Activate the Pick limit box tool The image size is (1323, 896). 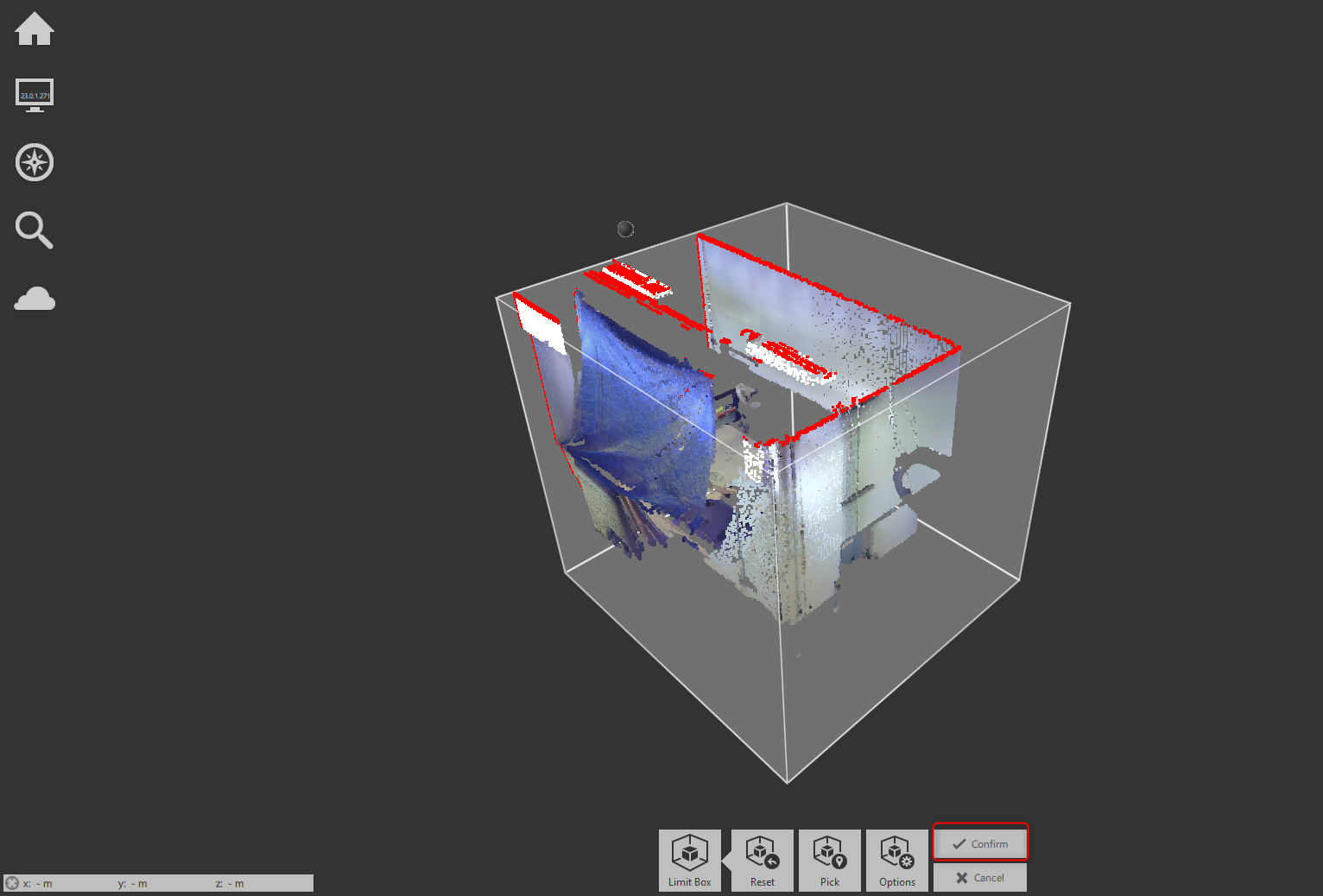tap(829, 860)
